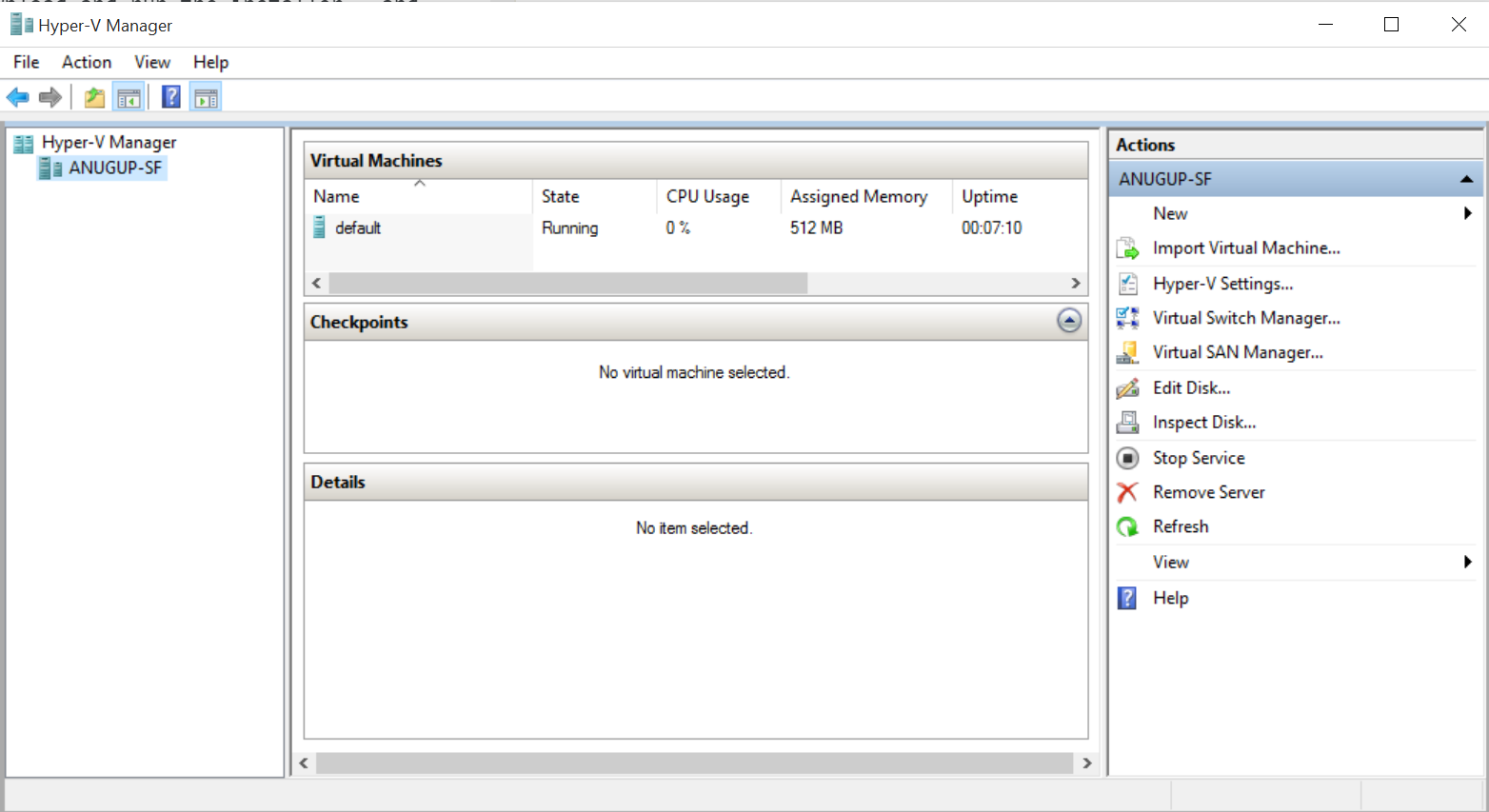
Task: Go back with the blue left arrow
Action: point(17,97)
